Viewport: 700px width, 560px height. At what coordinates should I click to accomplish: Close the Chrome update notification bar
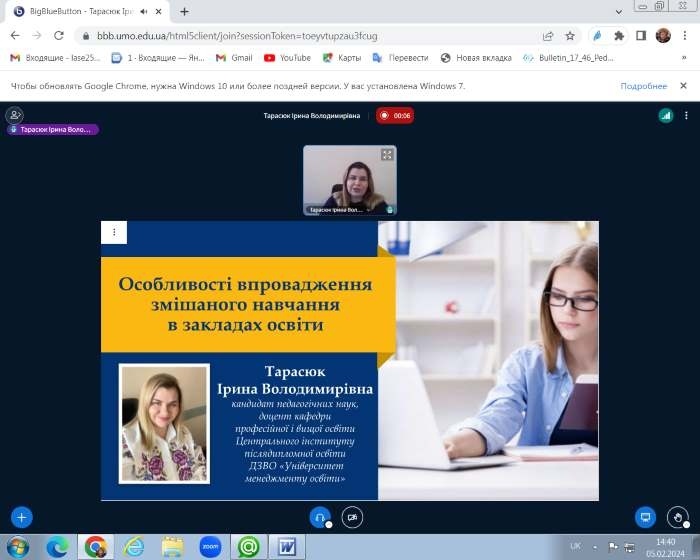point(684,86)
